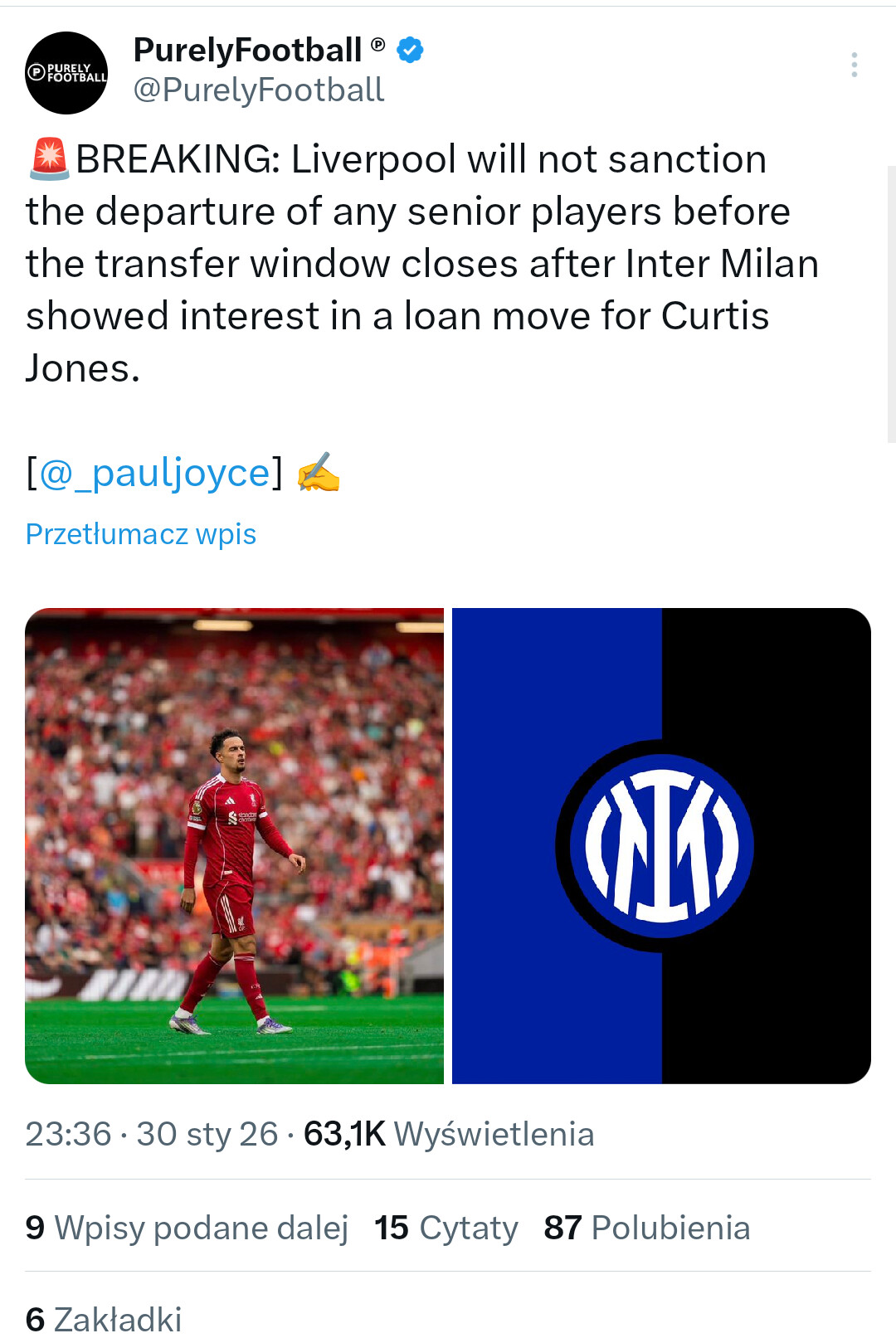Screen dimensions: 896x1338
Task: Open the @_pauljoyce mention link
Action: pos(155,473)
